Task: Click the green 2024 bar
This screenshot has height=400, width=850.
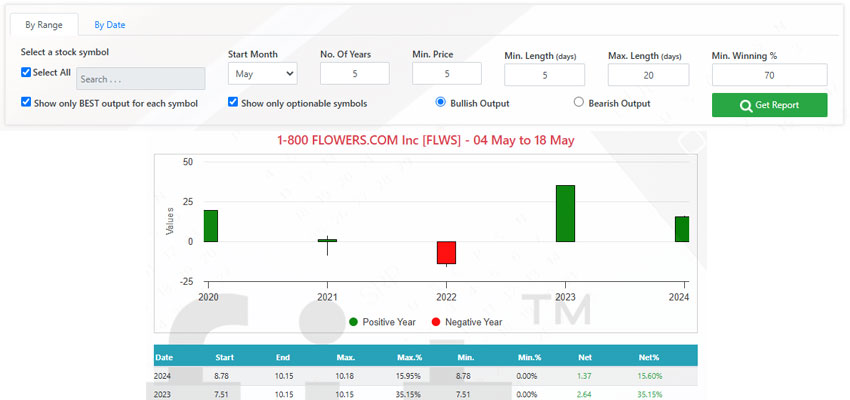Action: tap(682, 229)
